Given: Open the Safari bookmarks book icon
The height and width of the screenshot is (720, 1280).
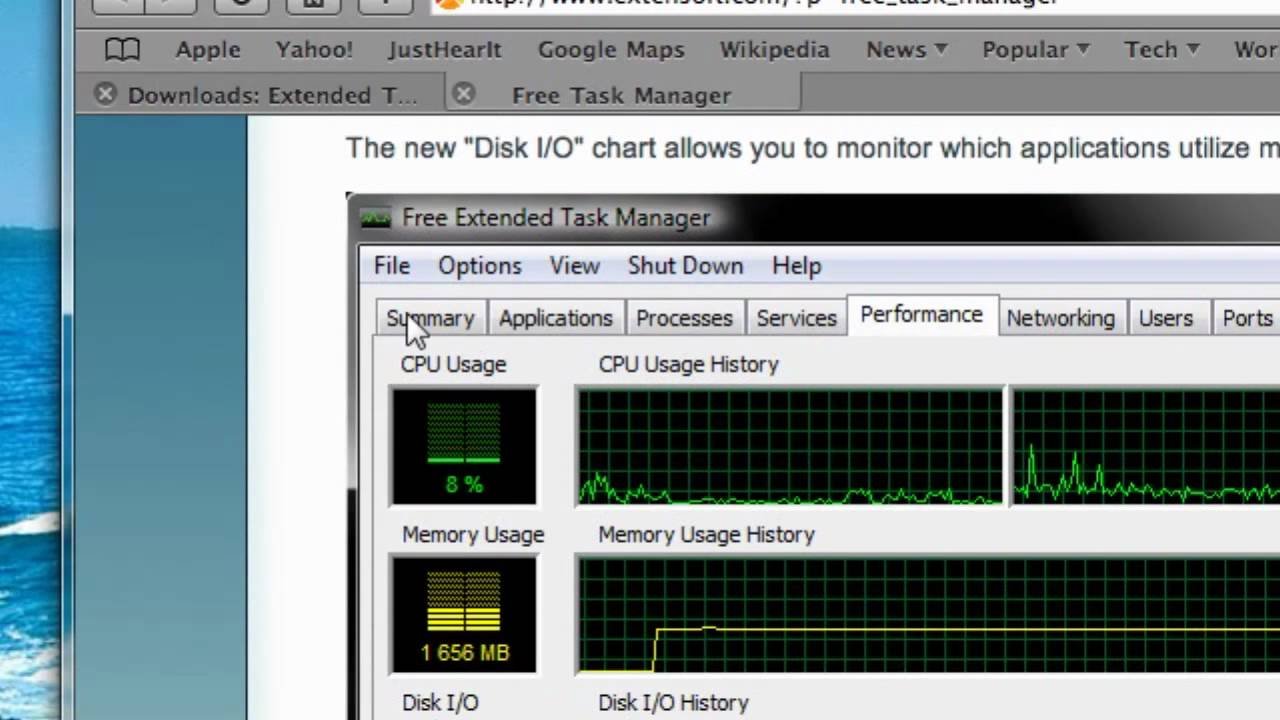Looking at the screenshot, I should [122, 49].
